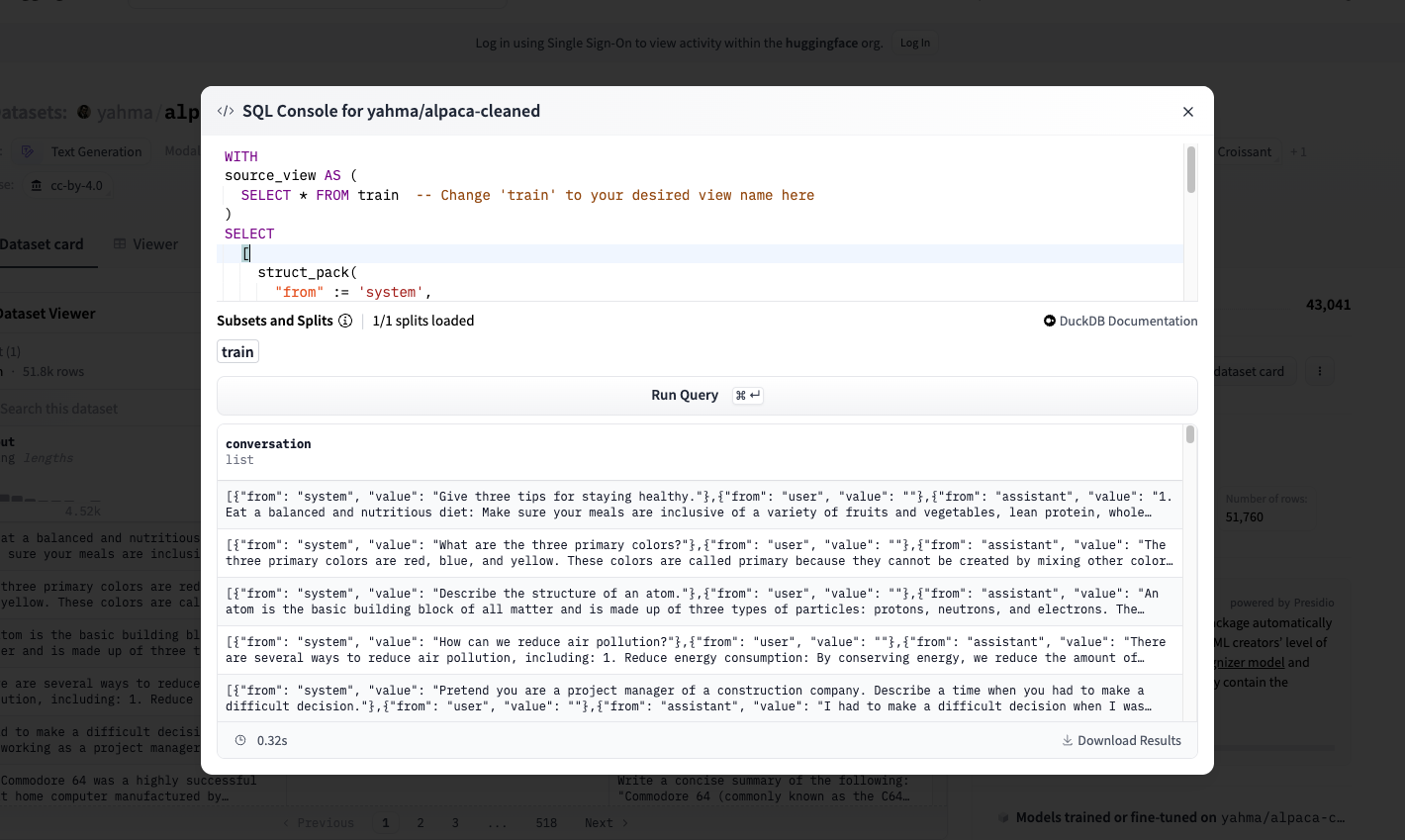Click the Log In button
The image size is (1405, 840).
point(914,43)
